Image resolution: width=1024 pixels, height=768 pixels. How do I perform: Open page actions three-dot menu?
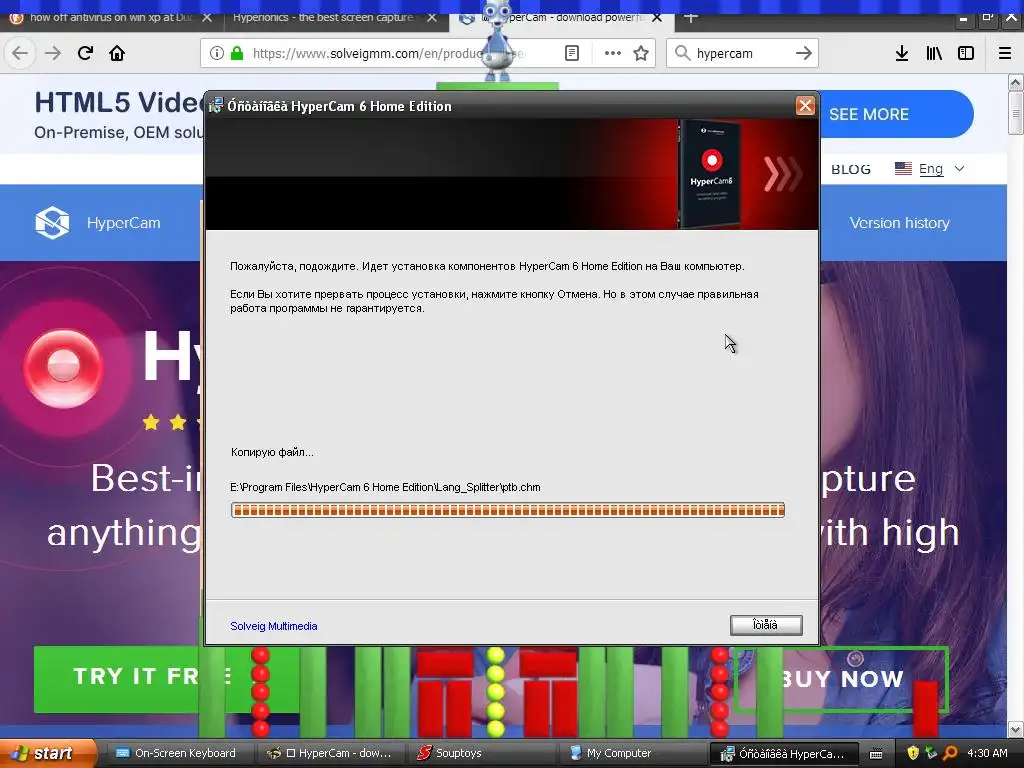pyautogui.click(x=613, y=53)
